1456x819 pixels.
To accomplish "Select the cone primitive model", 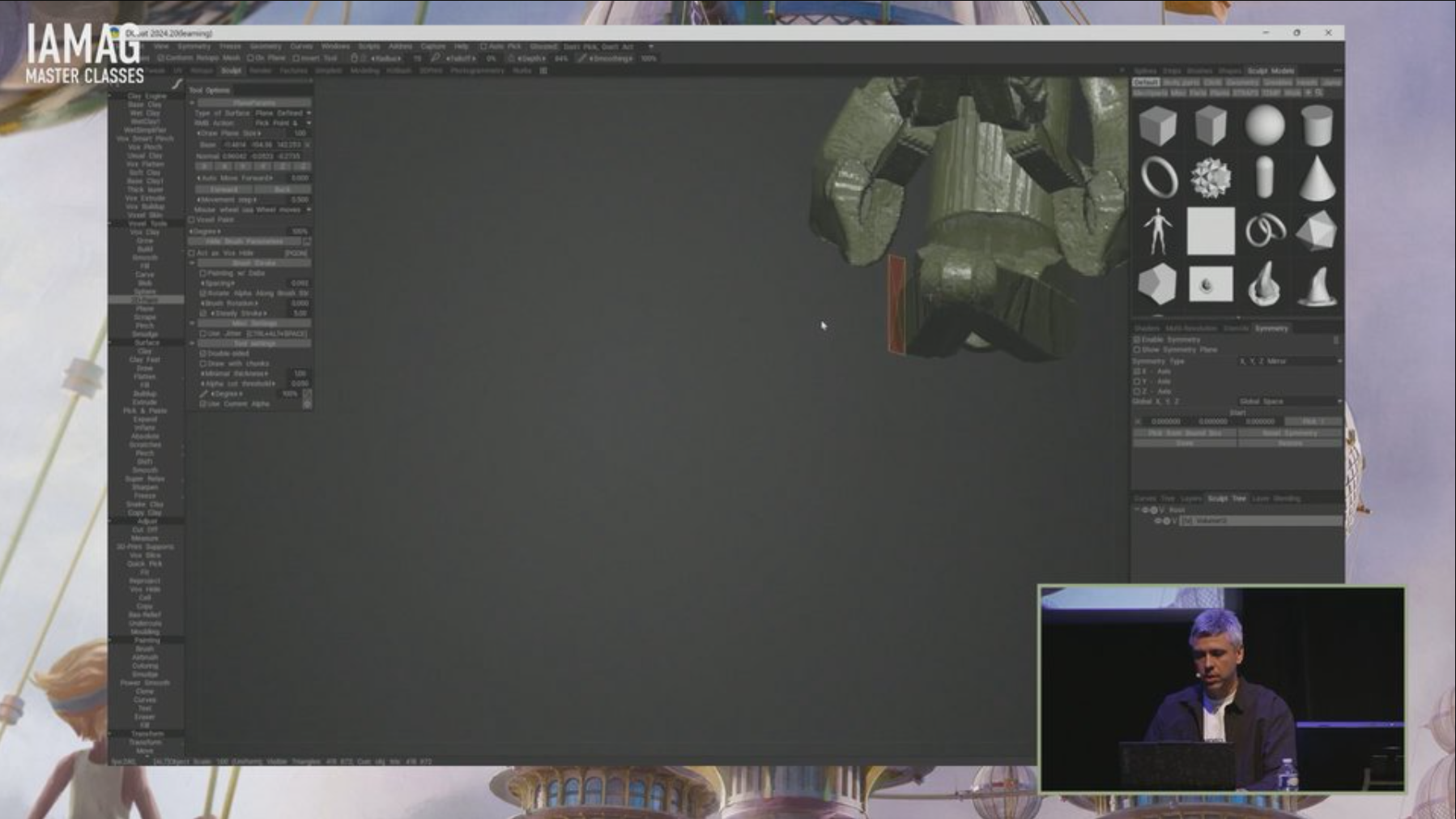I will 1317,177.
